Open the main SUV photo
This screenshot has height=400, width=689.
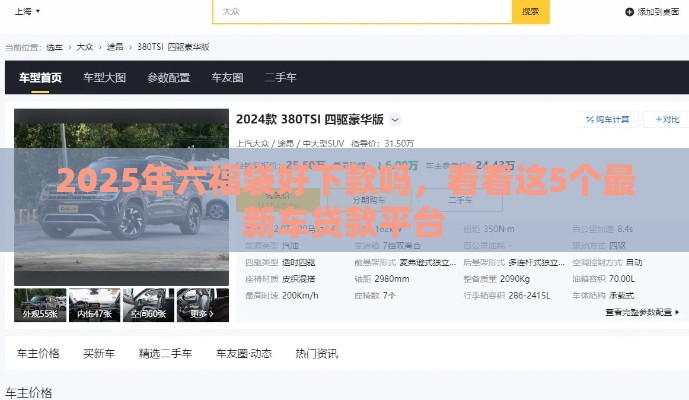coord(121,197)
